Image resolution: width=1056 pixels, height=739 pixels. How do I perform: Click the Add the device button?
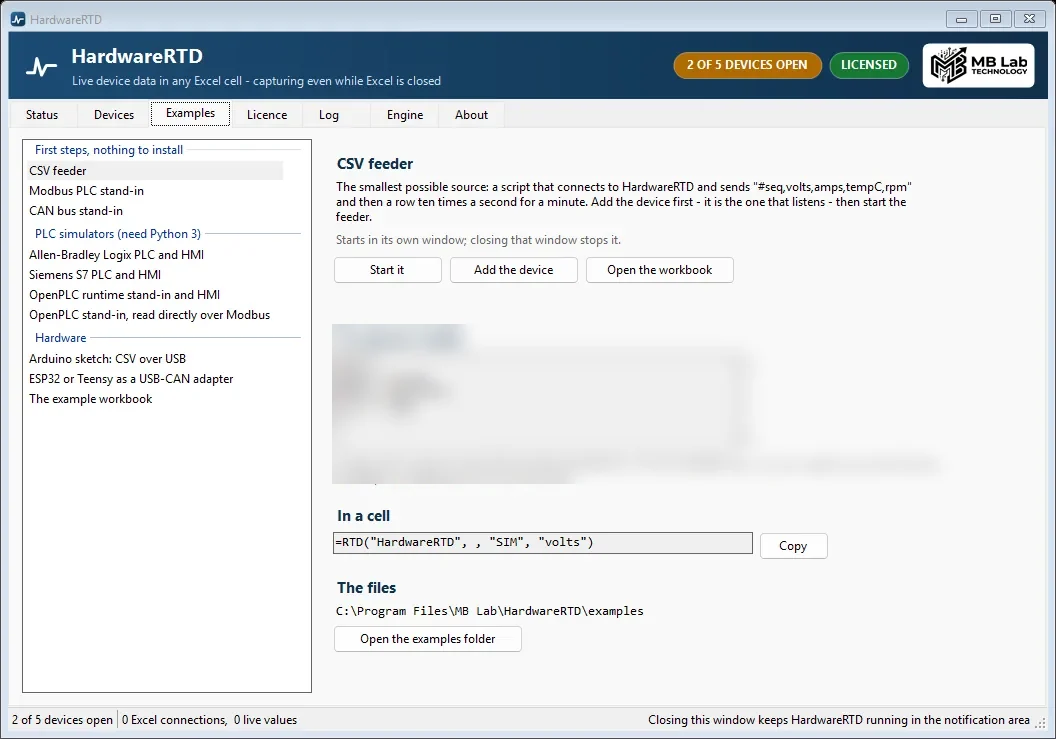[x=513, y=270]
